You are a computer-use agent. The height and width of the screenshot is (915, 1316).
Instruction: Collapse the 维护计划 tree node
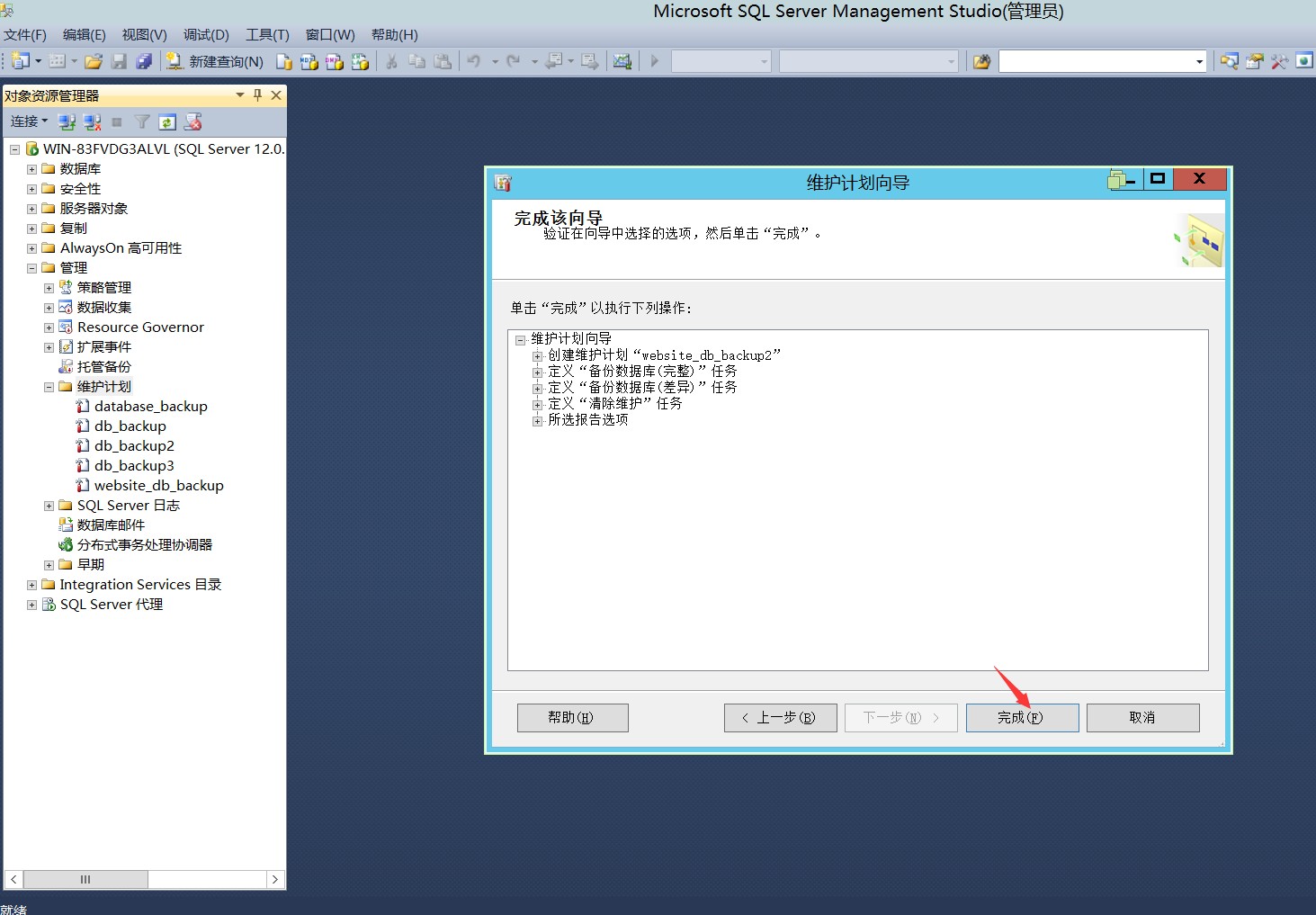tap(48, 386)
